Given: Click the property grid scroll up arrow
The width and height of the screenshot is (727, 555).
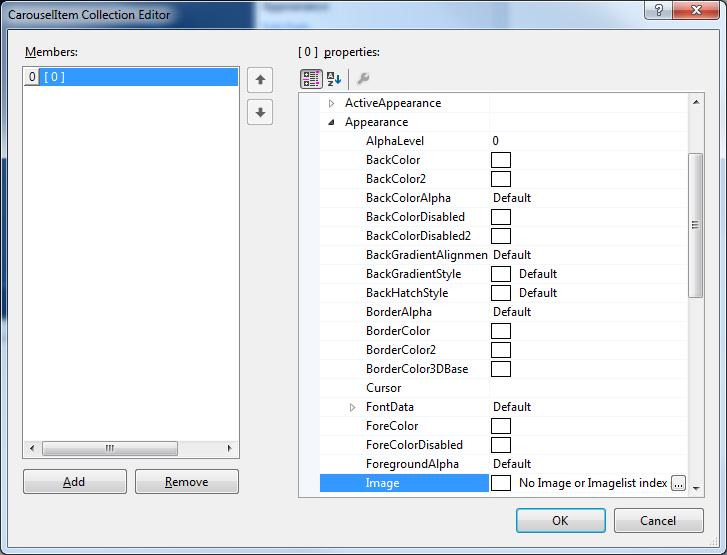Looking at the screenshot, I should click(x=696, y=102).
